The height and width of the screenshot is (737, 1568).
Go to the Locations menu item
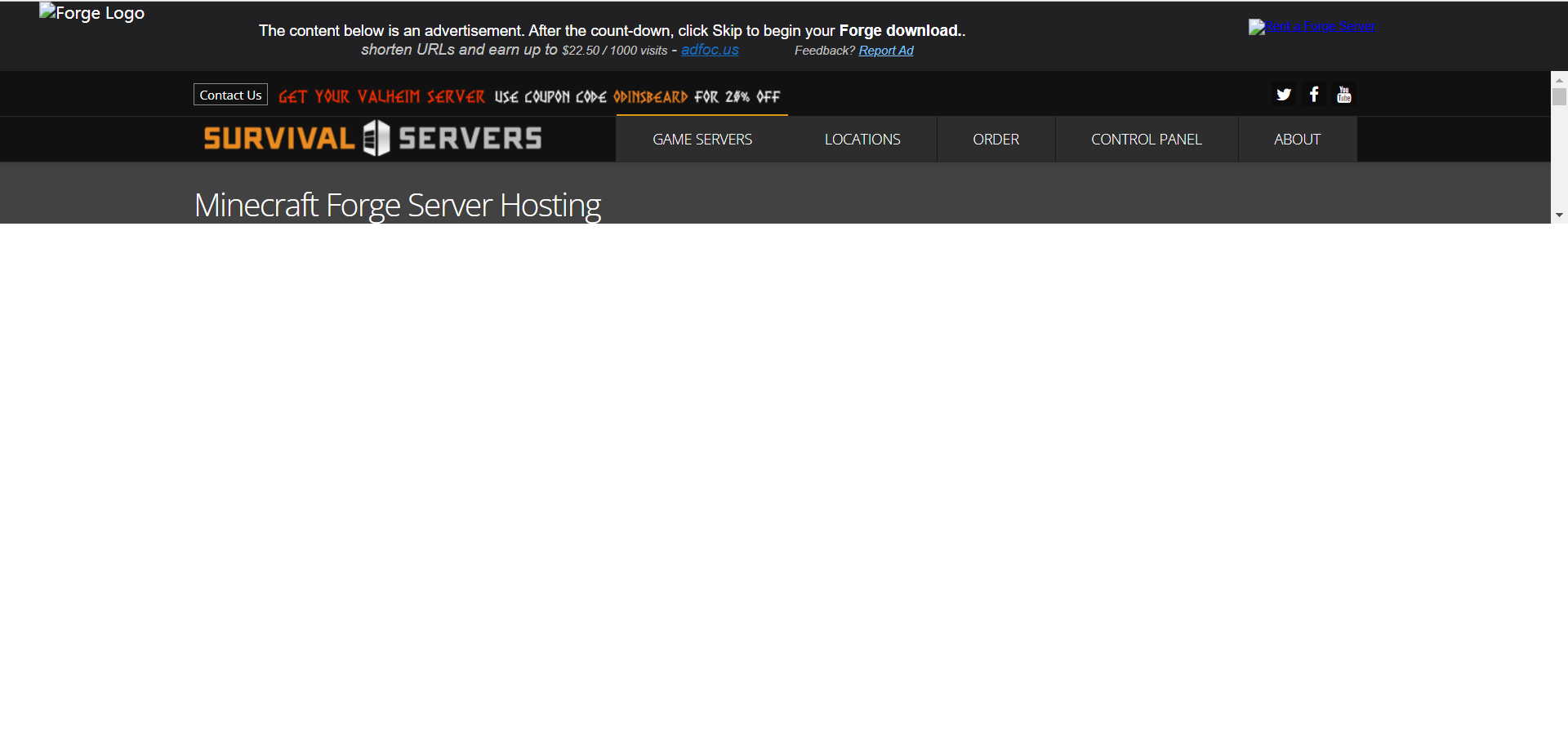point(862,140)
